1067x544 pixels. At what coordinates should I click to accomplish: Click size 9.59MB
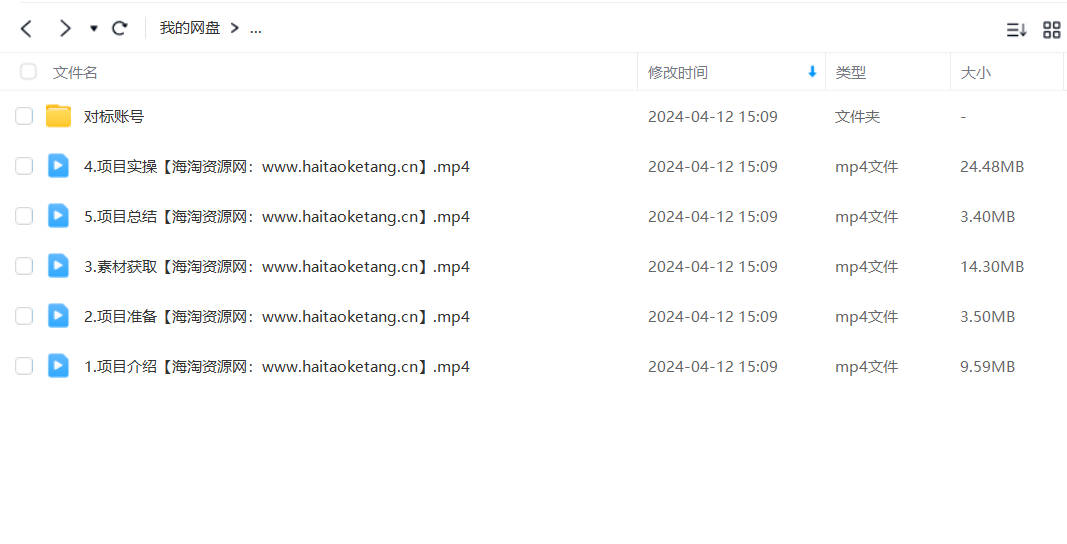pyautogui.click(x=987, y=367)
